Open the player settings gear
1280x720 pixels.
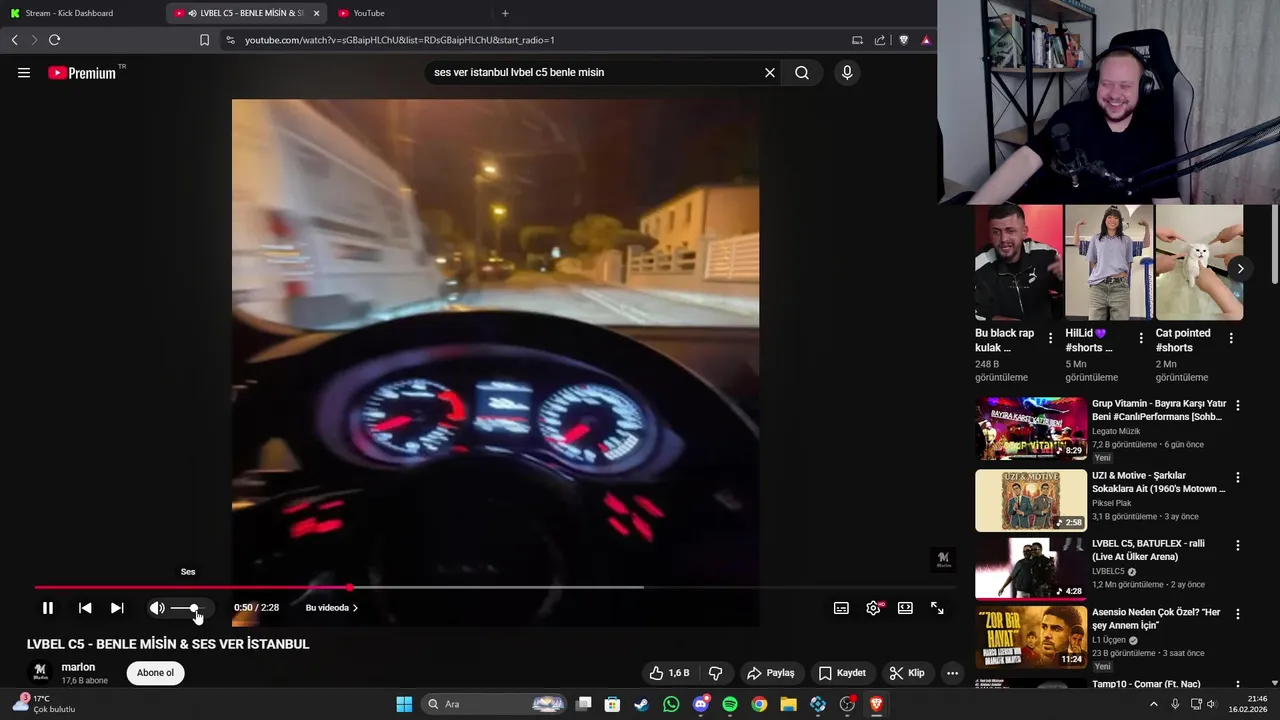click(x=874, y=608)
